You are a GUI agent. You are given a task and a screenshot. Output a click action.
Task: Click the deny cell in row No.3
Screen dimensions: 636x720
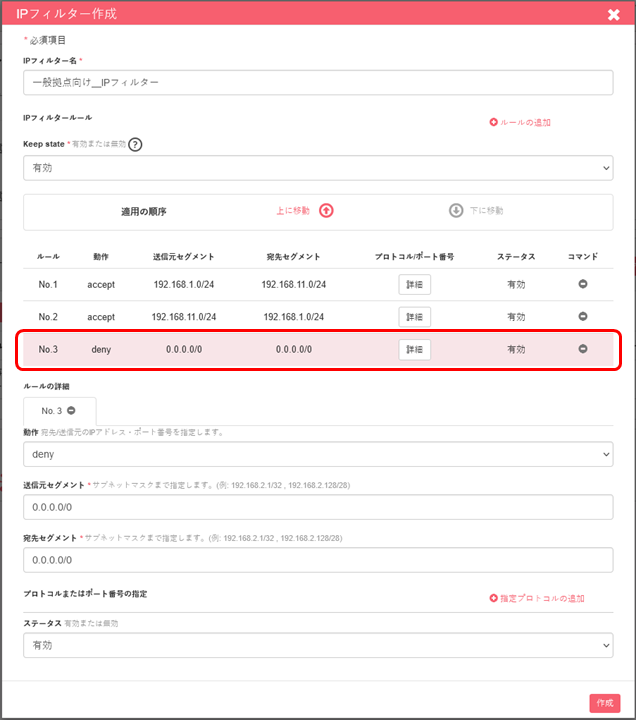101,350
